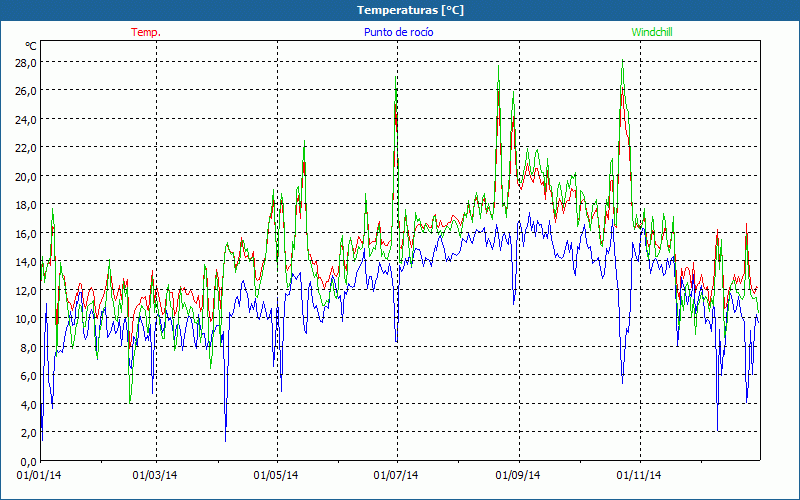Viewport: 800px width, 500px height.
Task: Click the 16,0 y-axis value
Action: pos(26,233)
